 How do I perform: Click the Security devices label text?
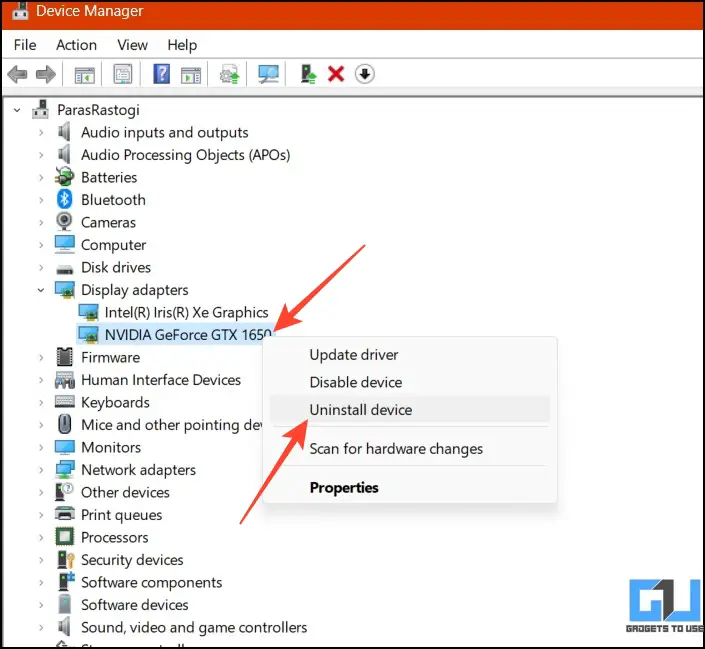pyautogui.click(x=132, y=559)
